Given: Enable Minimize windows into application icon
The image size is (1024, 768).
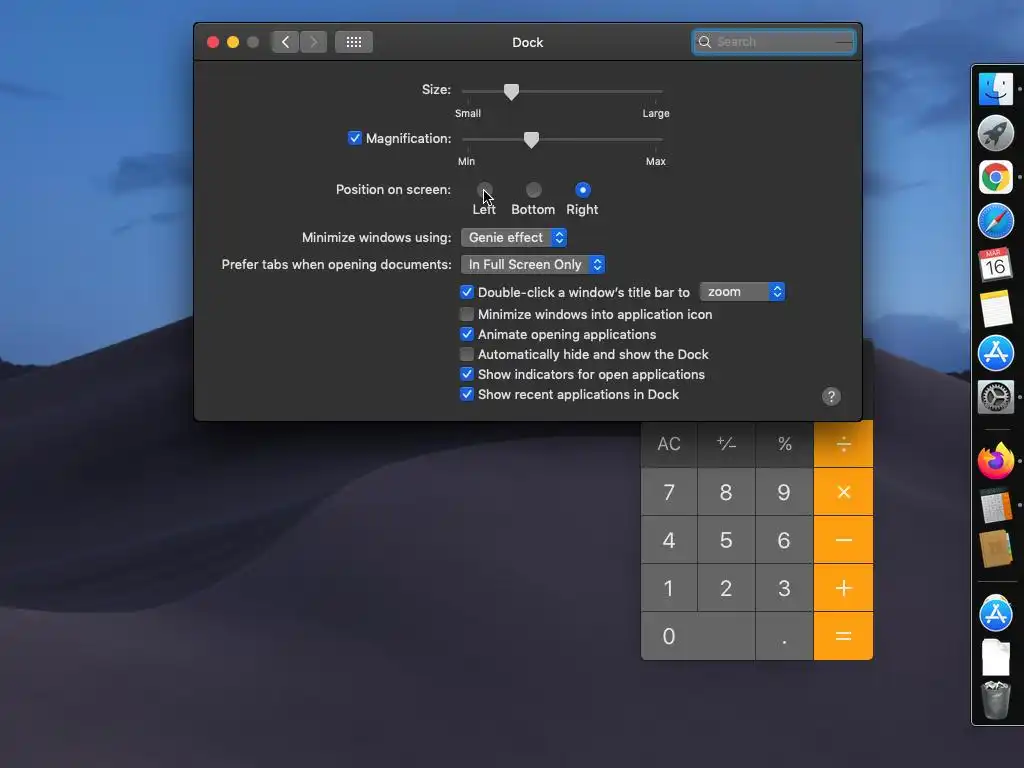Looking at the screenshot, I should click(466, 314).
